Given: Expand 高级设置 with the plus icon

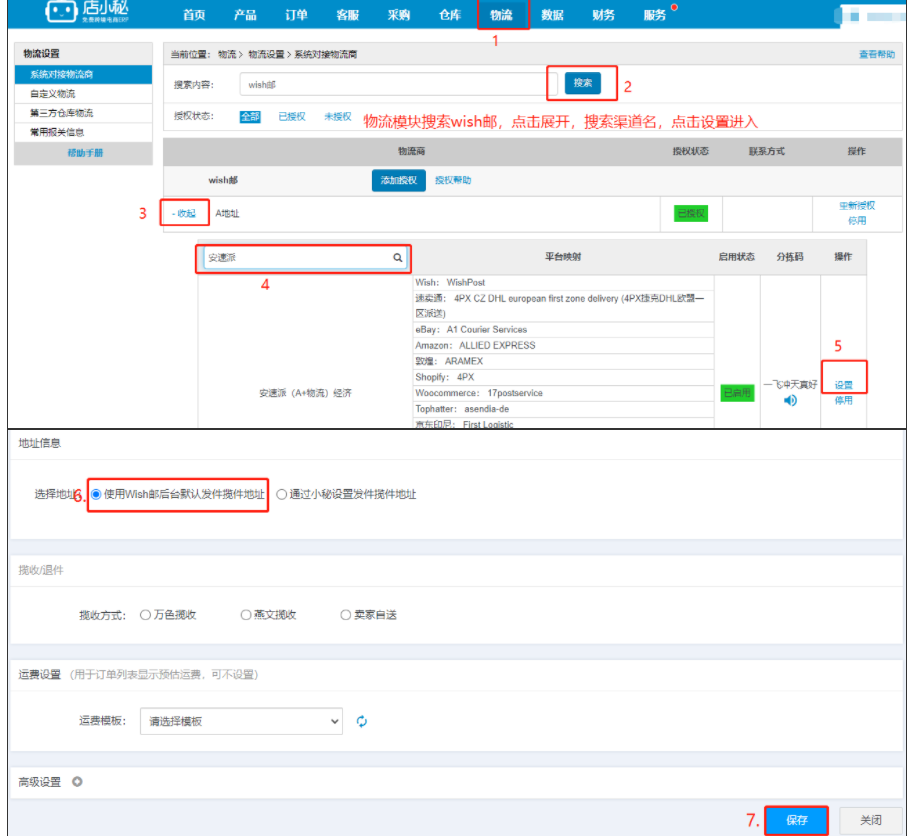Looking at the screenshot, I should [x=77, y=782].
